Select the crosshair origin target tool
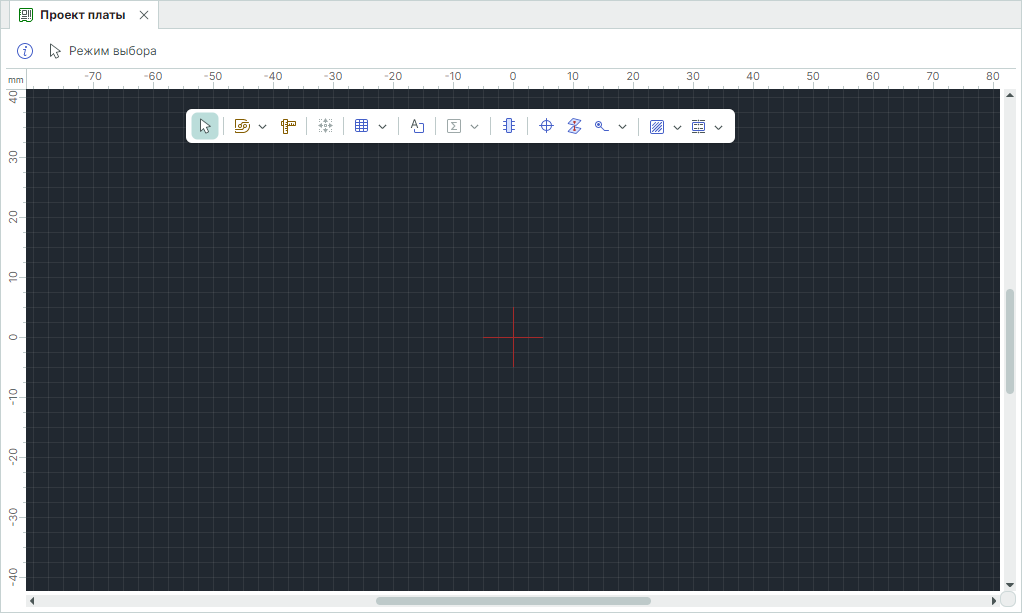 [x=546, y=126]
